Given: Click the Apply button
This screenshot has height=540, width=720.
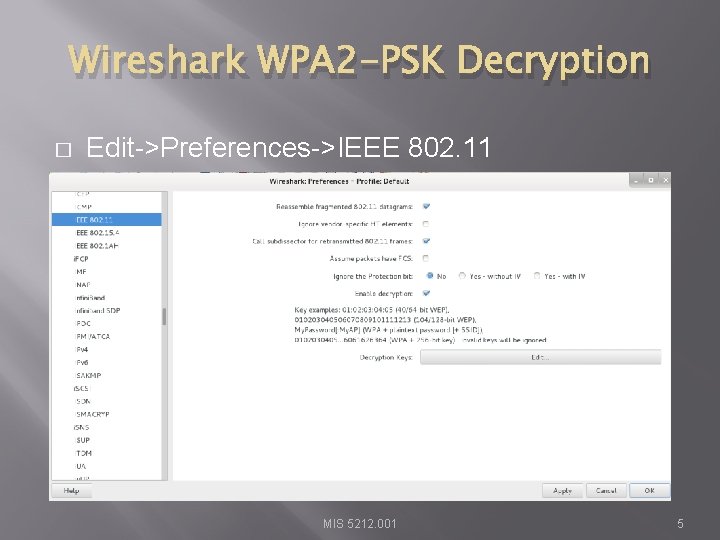Looking at the screenshot, I should click(562, 490).
